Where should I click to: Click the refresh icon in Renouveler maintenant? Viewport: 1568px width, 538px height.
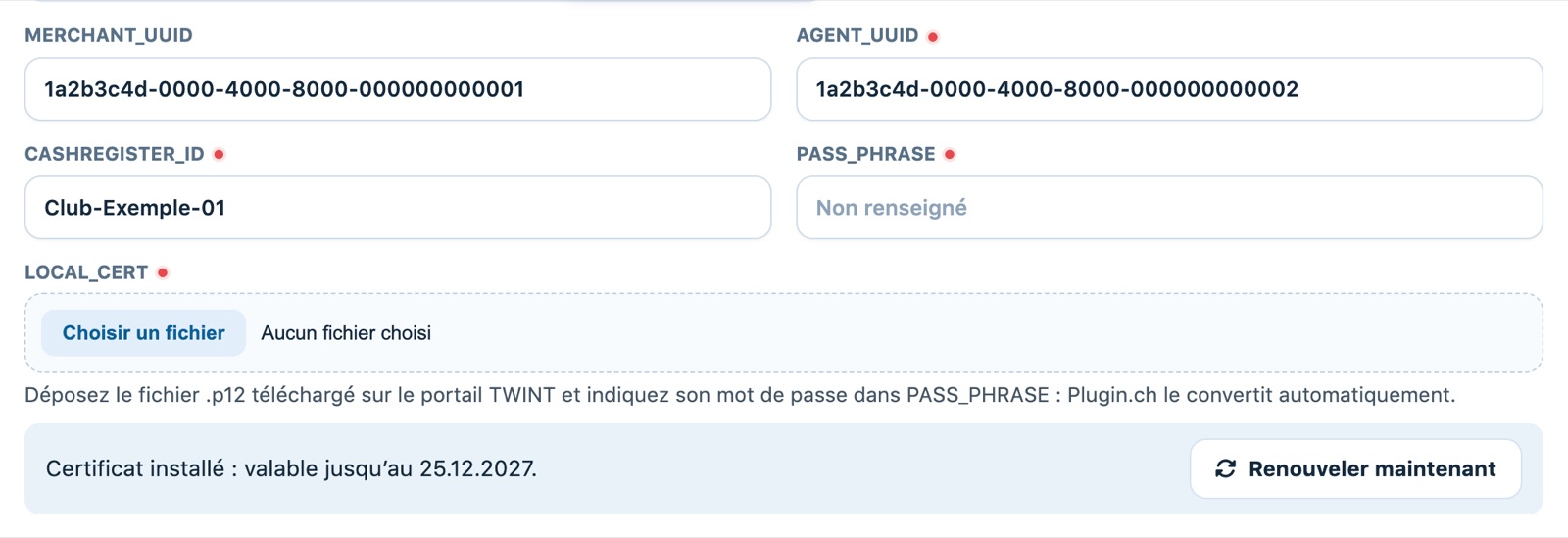tap(1225, 468)
